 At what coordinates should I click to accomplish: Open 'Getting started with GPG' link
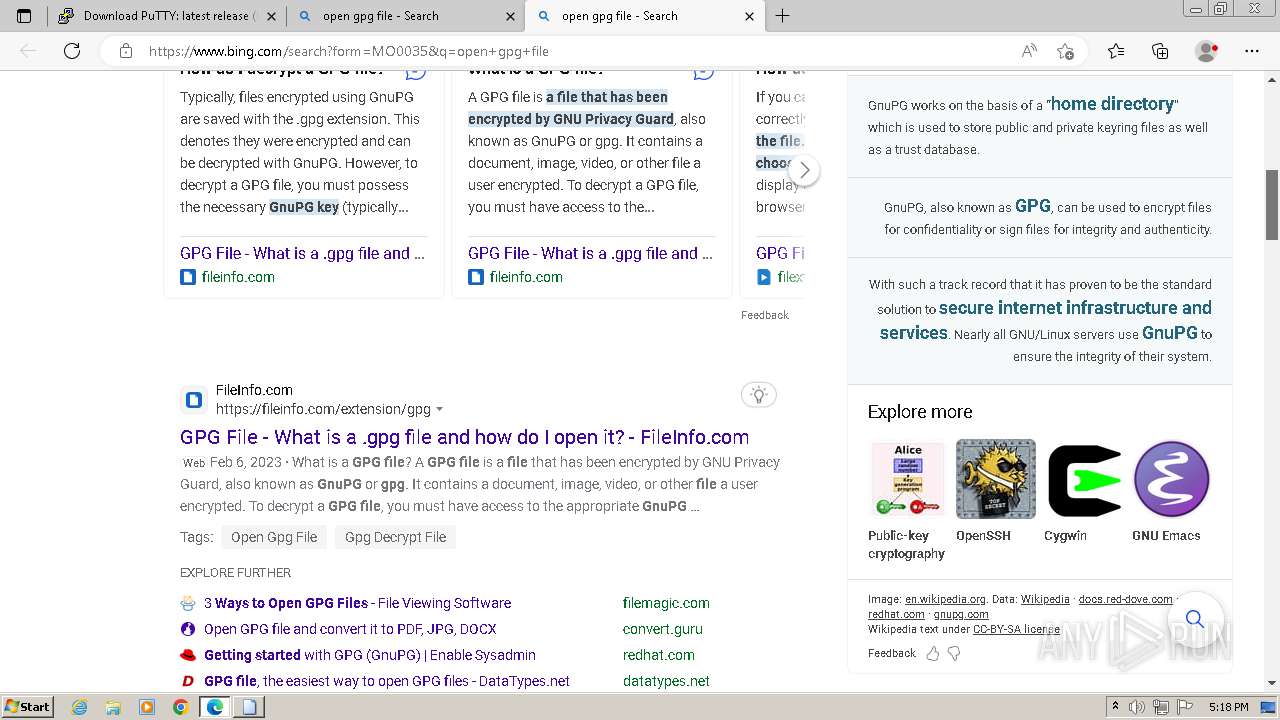point(370,655)
